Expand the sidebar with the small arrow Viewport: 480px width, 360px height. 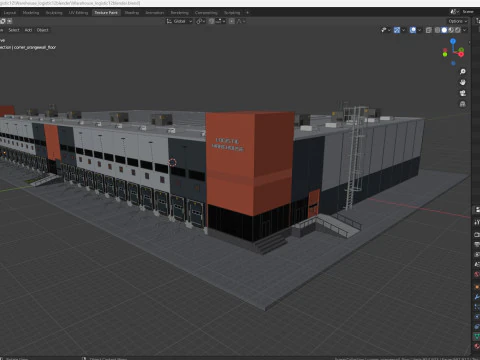pos(469,42)
